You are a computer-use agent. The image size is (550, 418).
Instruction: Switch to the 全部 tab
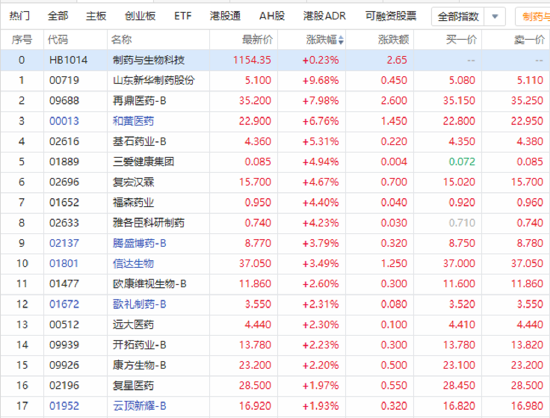pos(58,16)
